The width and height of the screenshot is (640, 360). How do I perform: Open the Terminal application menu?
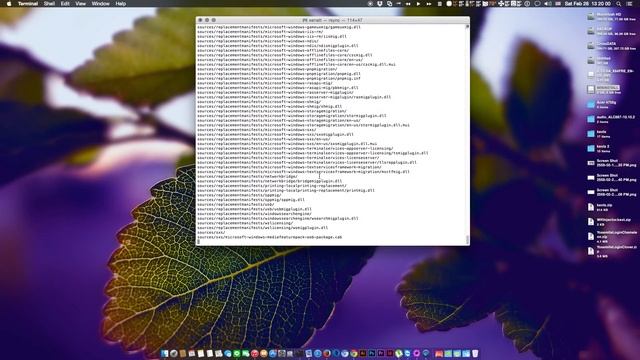(28, 4)
